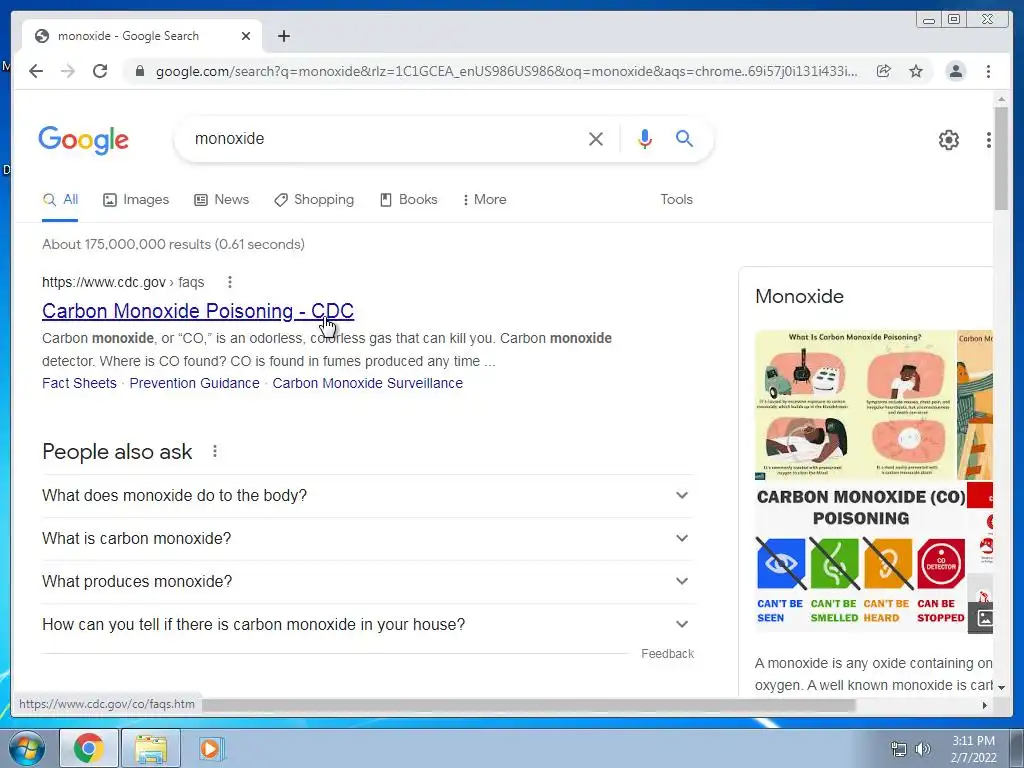Launch the media player from the taskbar
Screen dimensions: 1024x768
tap(210, 748)
